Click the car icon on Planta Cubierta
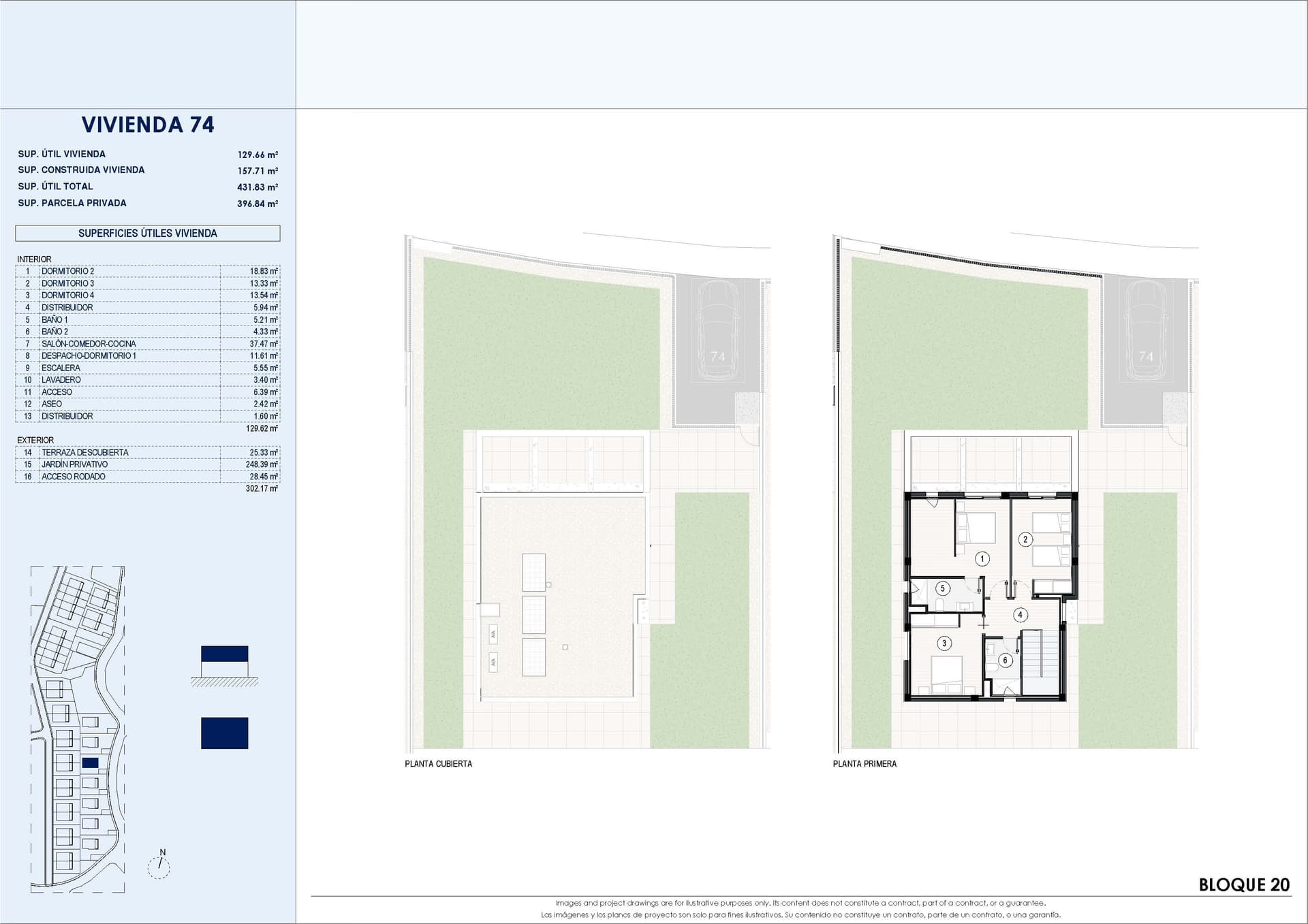 click(x=717, y=330)
